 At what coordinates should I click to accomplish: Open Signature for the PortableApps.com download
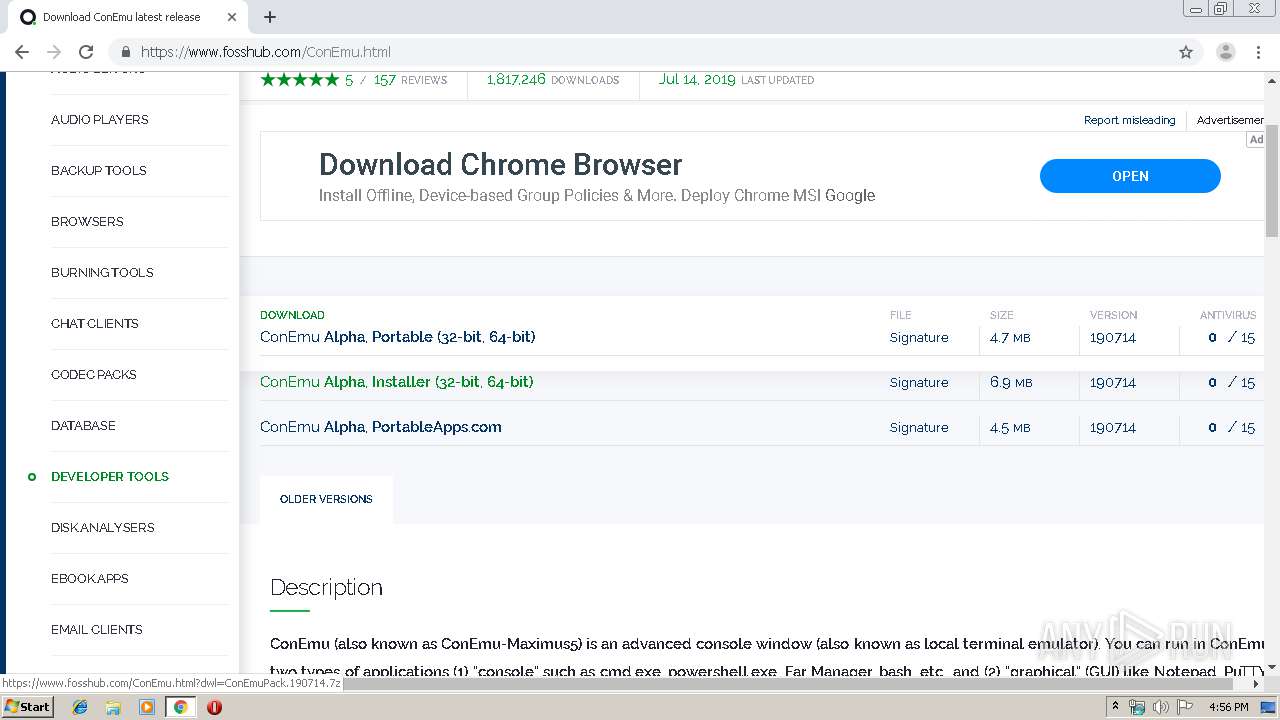coord(919,428)
